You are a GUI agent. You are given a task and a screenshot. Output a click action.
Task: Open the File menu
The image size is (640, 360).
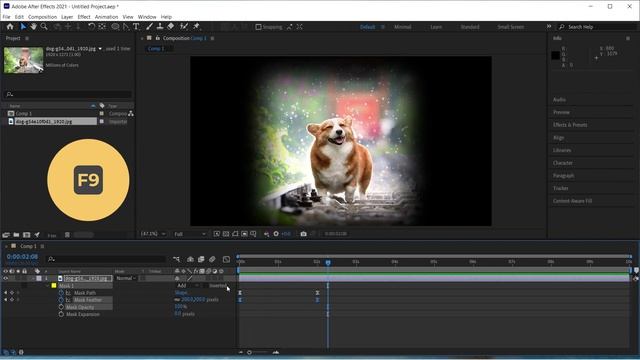[x=6, y=17]
